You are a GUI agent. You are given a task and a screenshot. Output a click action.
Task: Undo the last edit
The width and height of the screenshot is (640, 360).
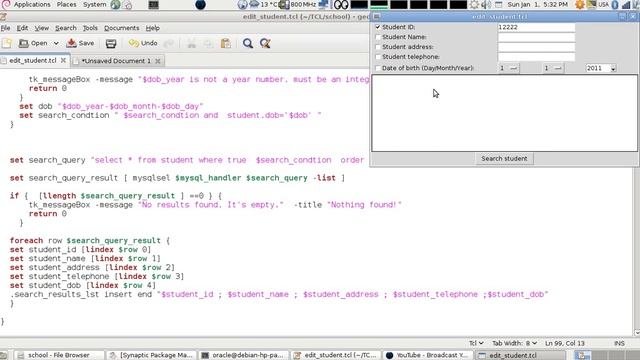143,43
